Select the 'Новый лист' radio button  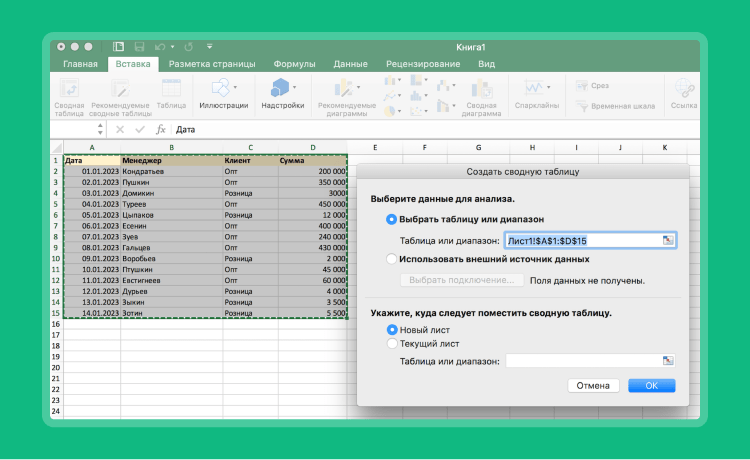tap(391, 329)
